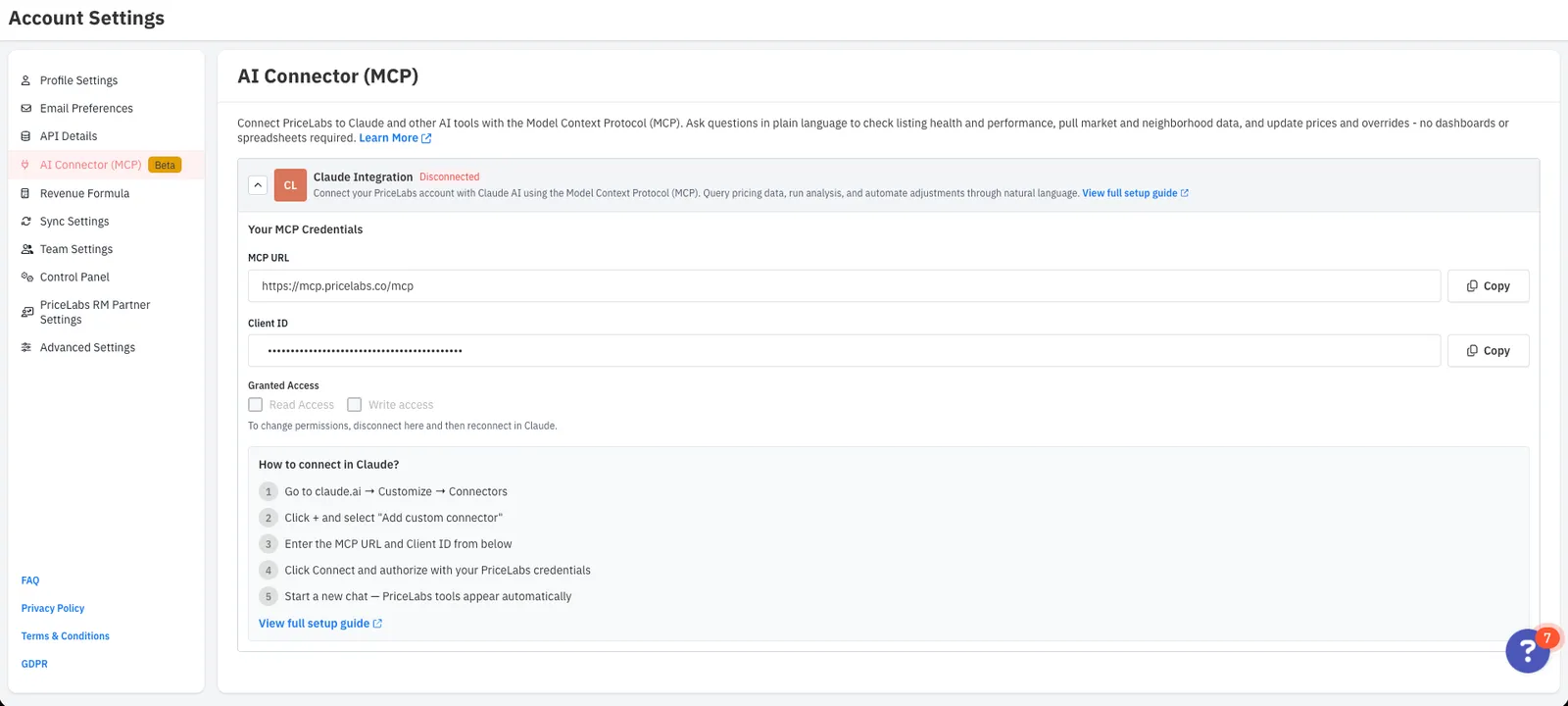The height and width of the screenshot is (706, 1568).
Task: Click the AI Connector sidebar icon
Action: click(26, 165)
